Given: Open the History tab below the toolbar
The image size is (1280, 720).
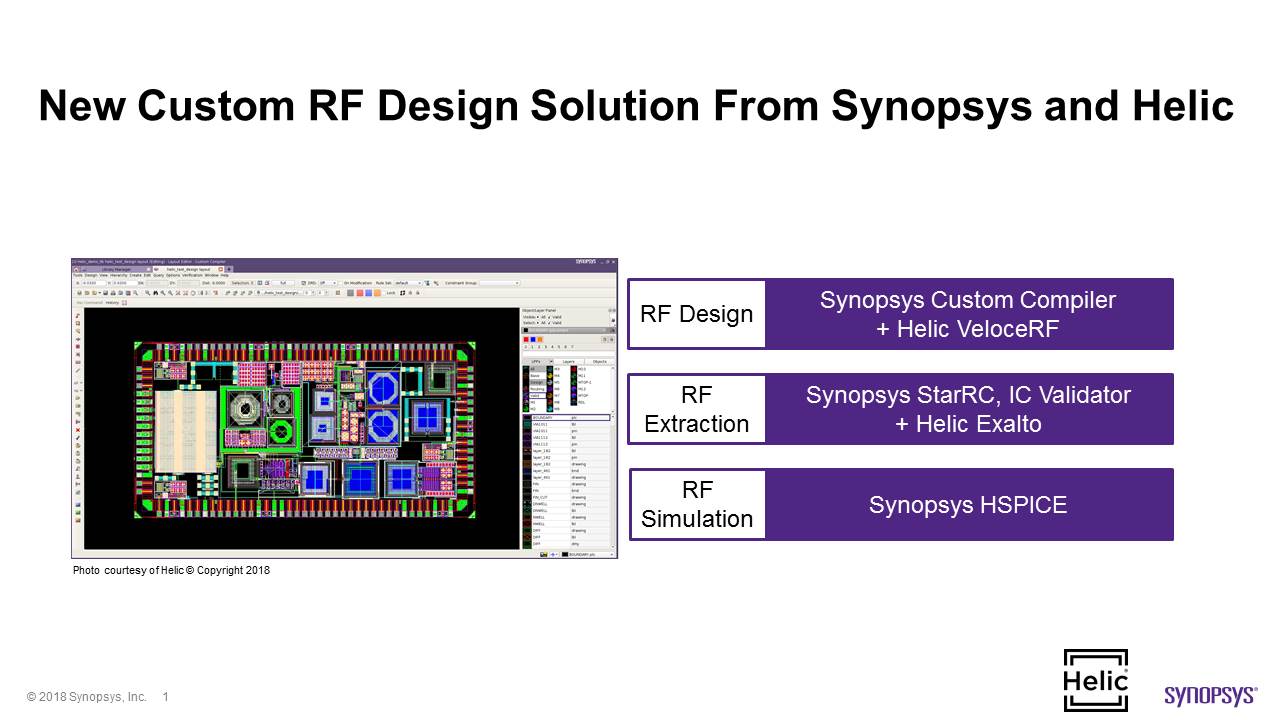Looking at the screenshot, I should pyautogui.click(x=112, y=303).
